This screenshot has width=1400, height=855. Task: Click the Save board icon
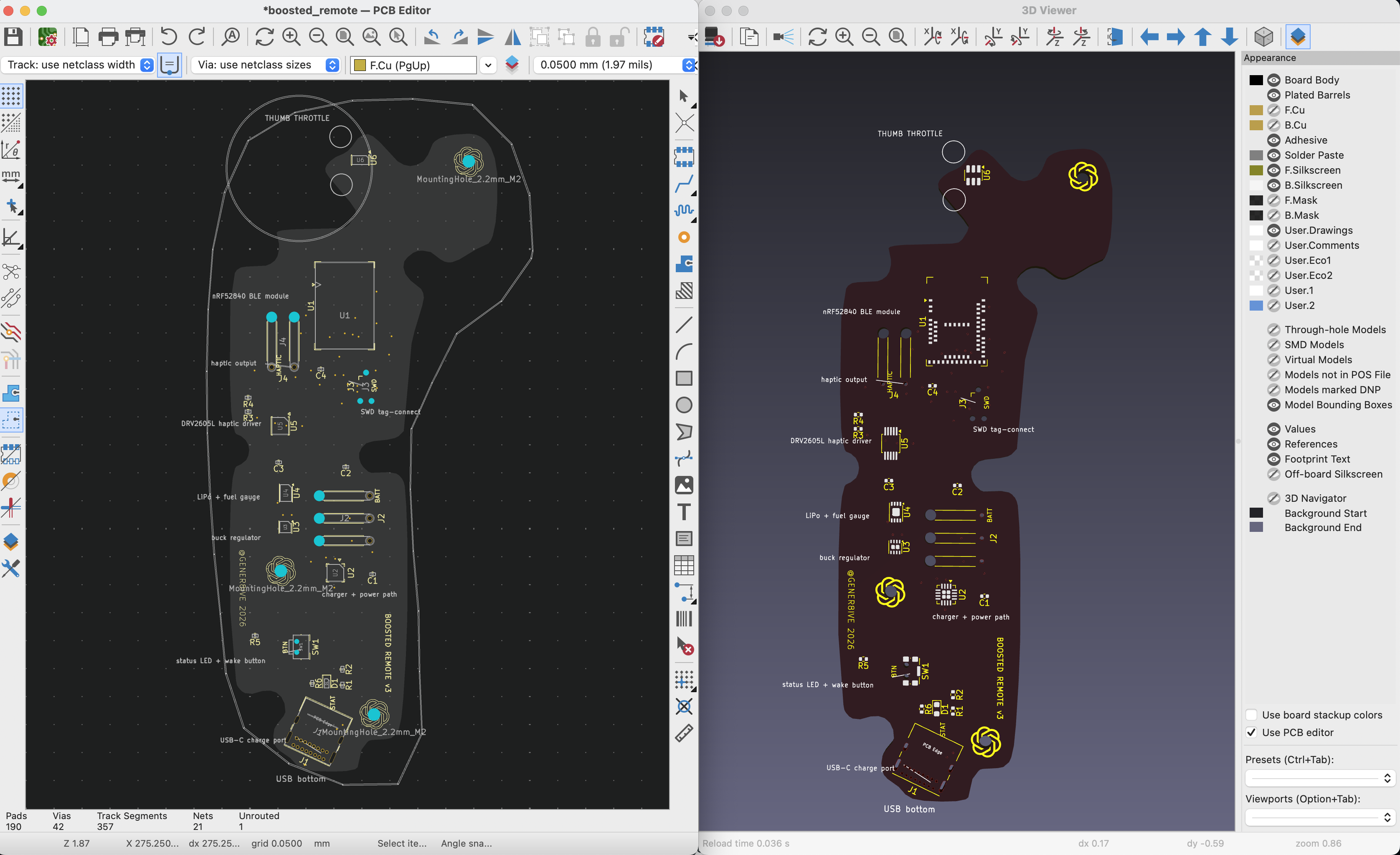[x=13, y=37]
